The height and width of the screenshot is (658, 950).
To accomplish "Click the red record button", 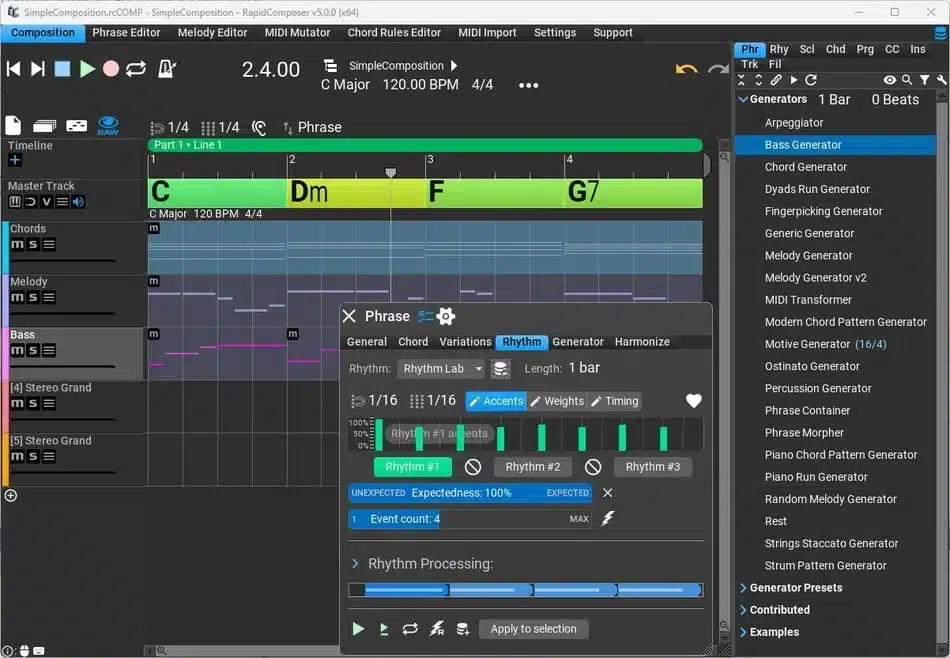I will pos(111,69).
